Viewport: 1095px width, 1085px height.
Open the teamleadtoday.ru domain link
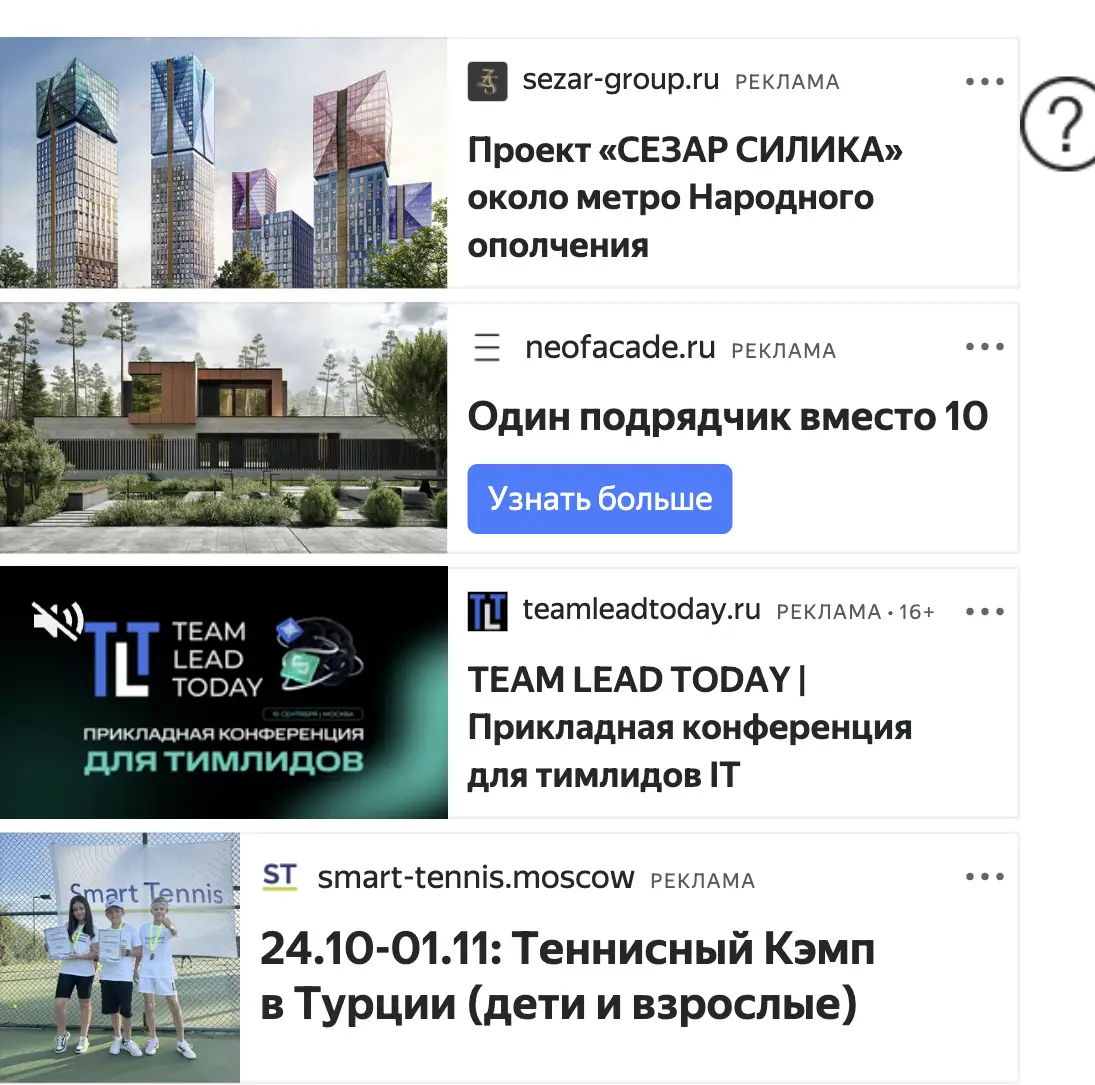[642, 610]
